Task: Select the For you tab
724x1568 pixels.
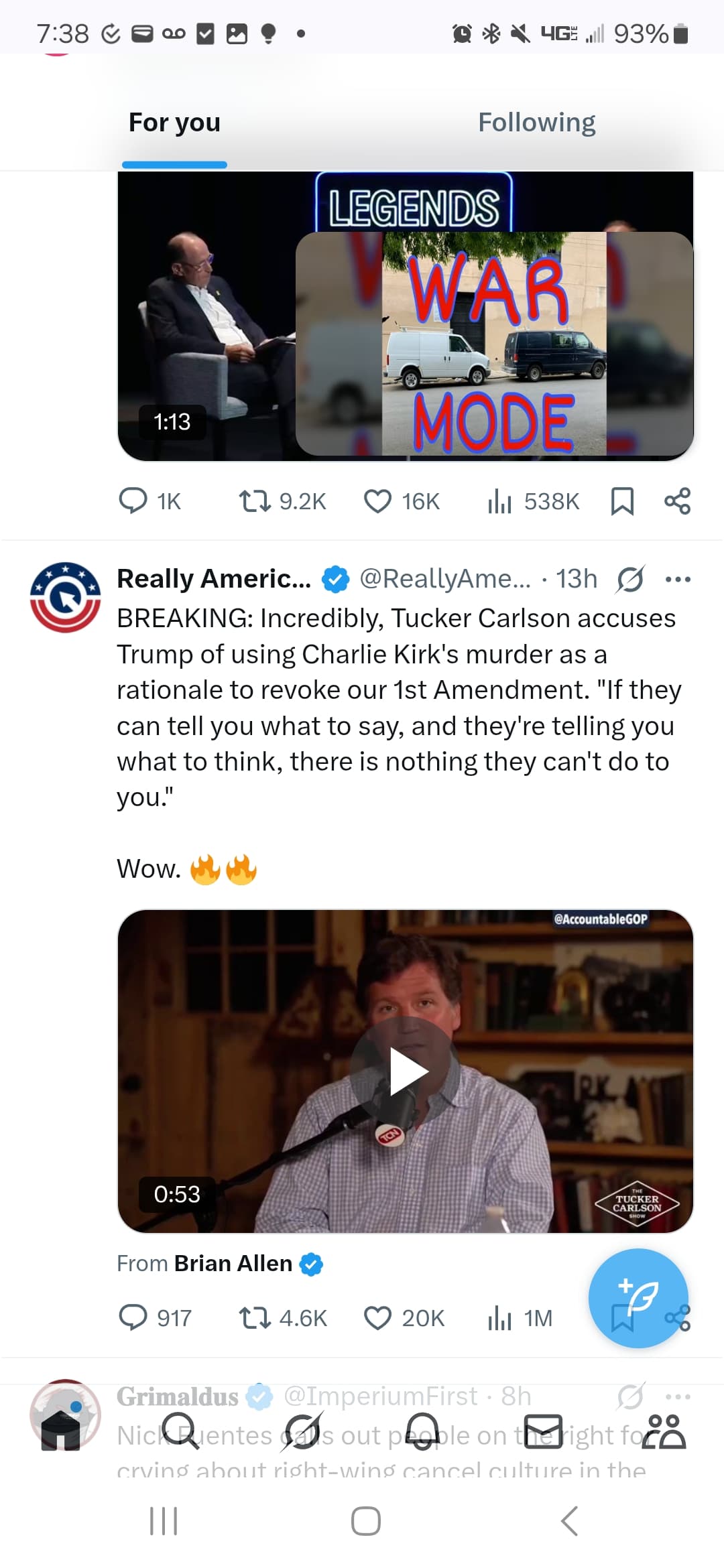Action: click(174, 123)
